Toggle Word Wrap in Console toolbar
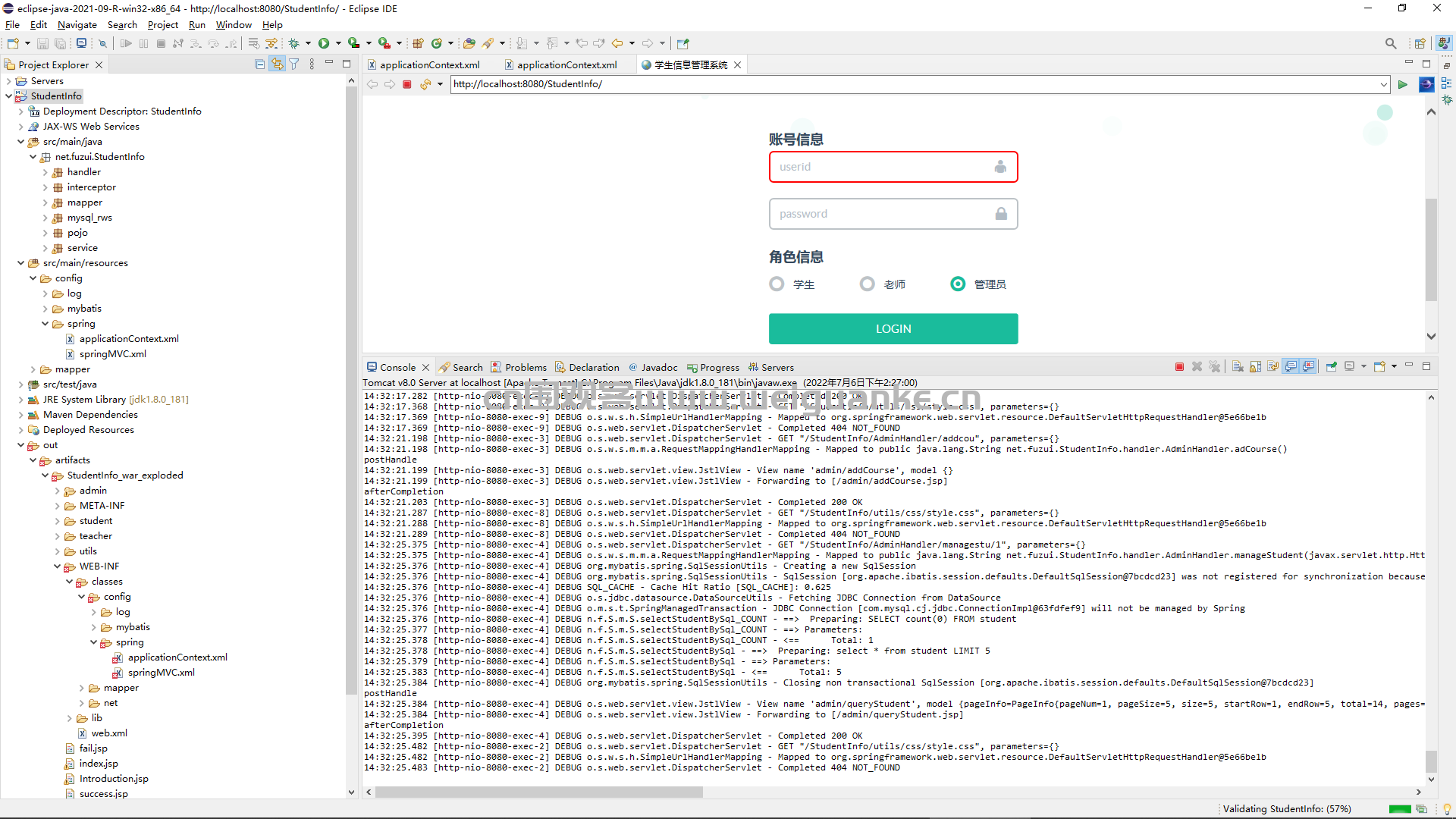This screenshot has width=1456, height=819. [x=1273, y=367]
